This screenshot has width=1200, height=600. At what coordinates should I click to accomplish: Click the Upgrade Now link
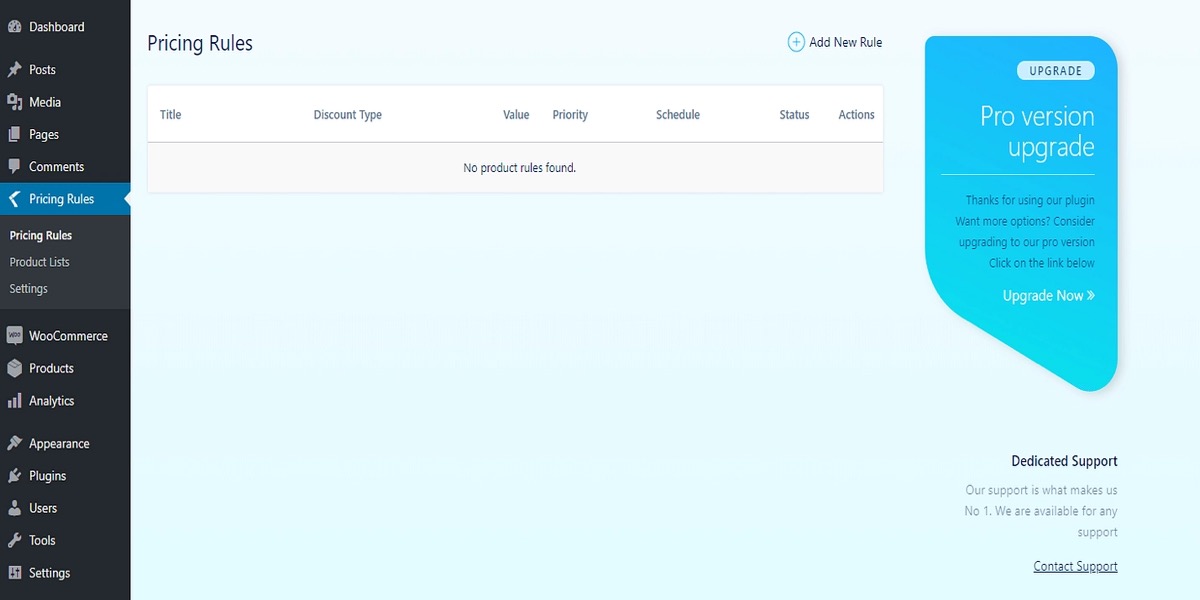(1048, 296)
